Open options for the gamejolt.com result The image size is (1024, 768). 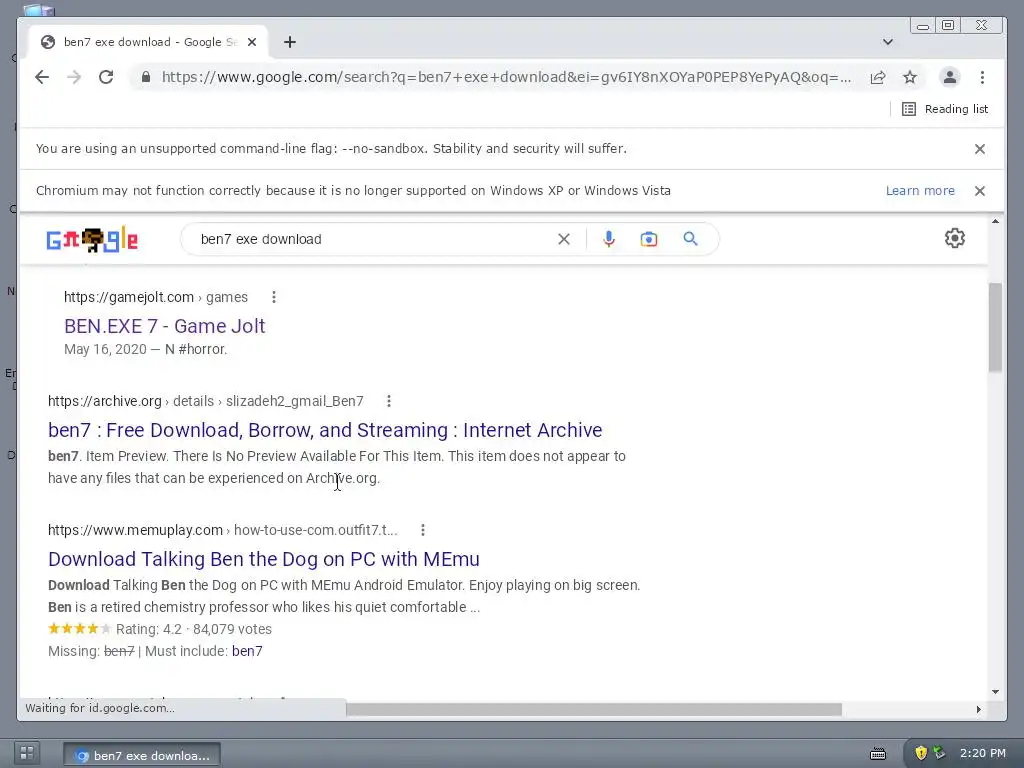pos(274,297)
